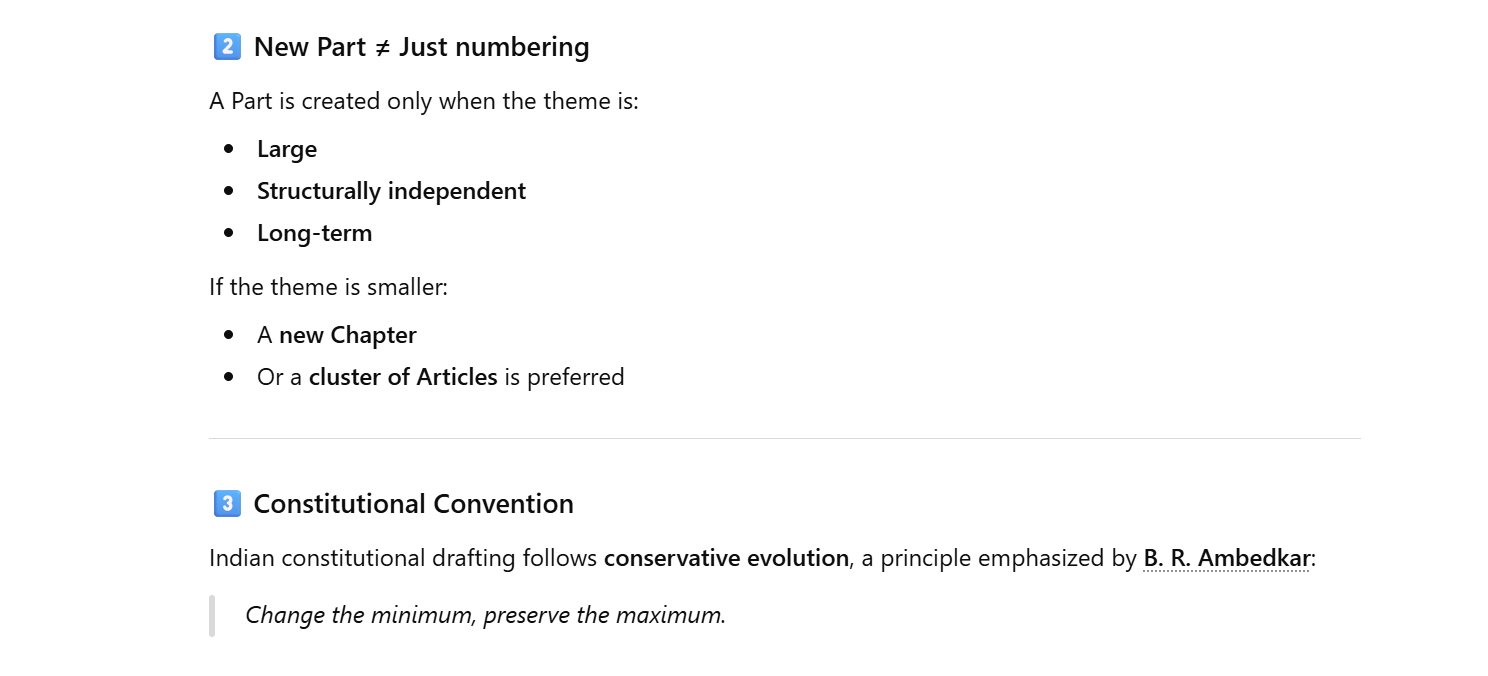This screenshot has width=1488, height=676.
Task: Click the blue number 2 emoji icon
Action: coord(227,47)
